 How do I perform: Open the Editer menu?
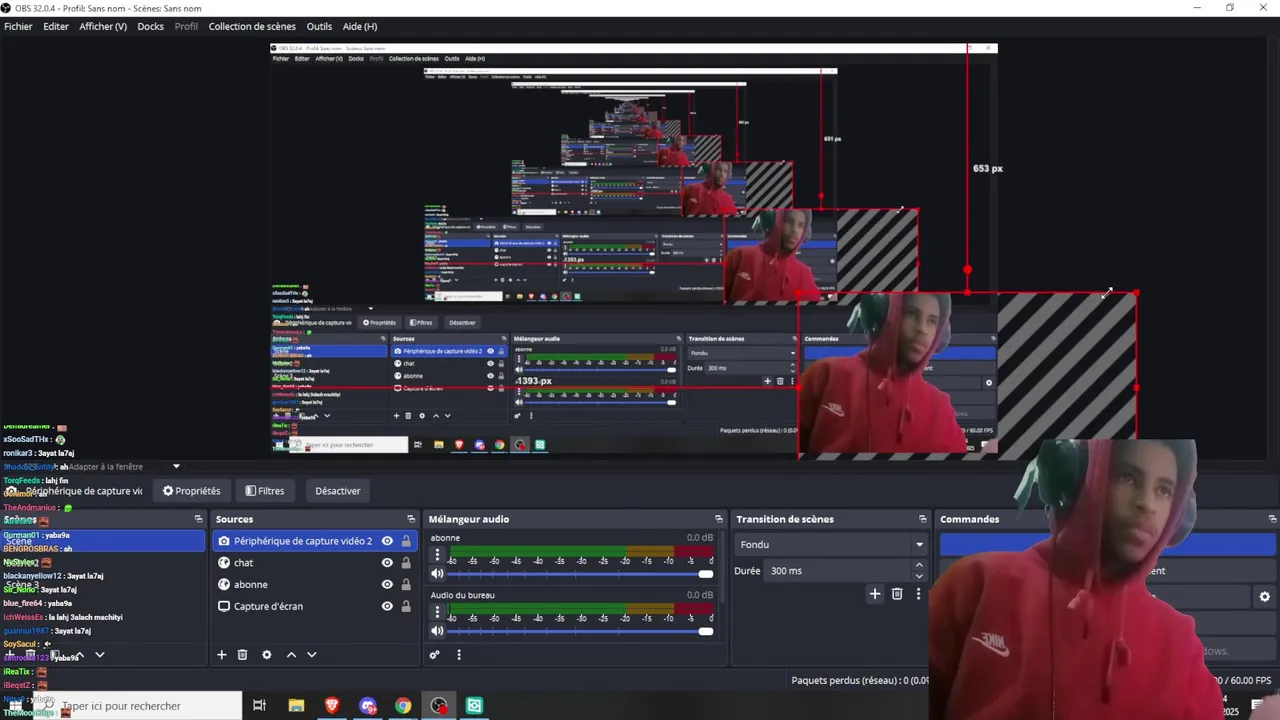[x=56, y=26]
